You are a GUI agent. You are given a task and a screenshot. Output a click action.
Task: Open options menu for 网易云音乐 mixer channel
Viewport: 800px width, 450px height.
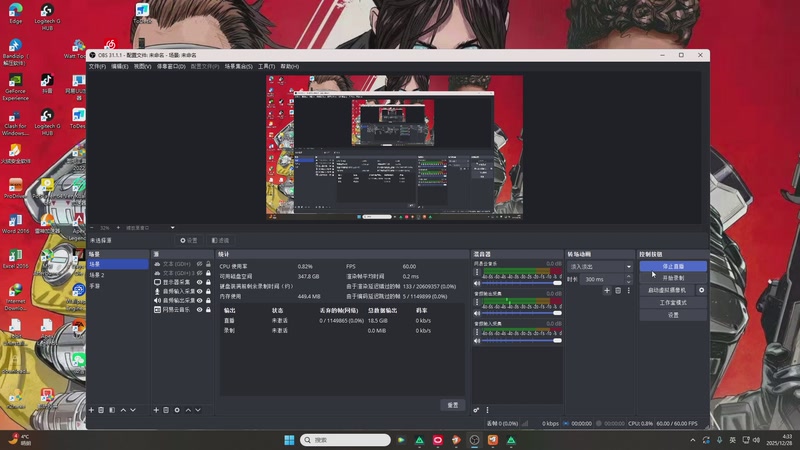pyautogui.click(x=477, y=272)
